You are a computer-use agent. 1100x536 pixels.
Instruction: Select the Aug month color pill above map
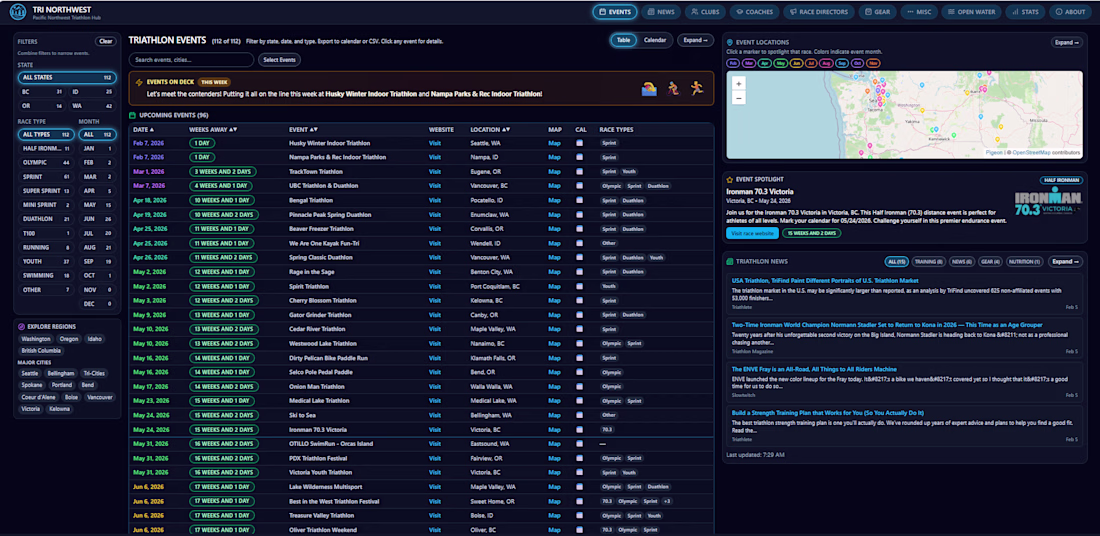click(x=825, y=63)
